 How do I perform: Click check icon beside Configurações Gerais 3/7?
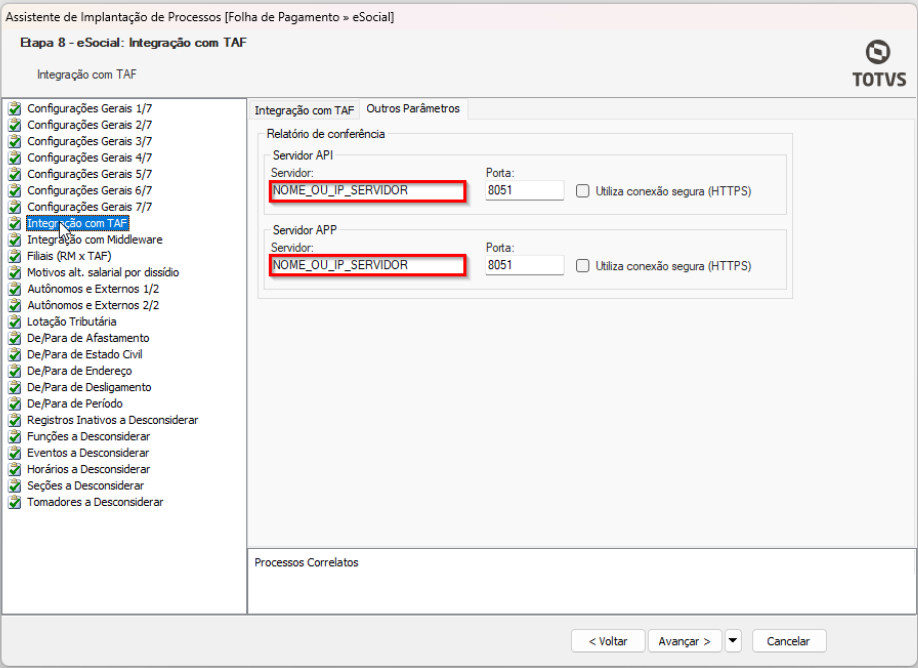click(15, 141)
